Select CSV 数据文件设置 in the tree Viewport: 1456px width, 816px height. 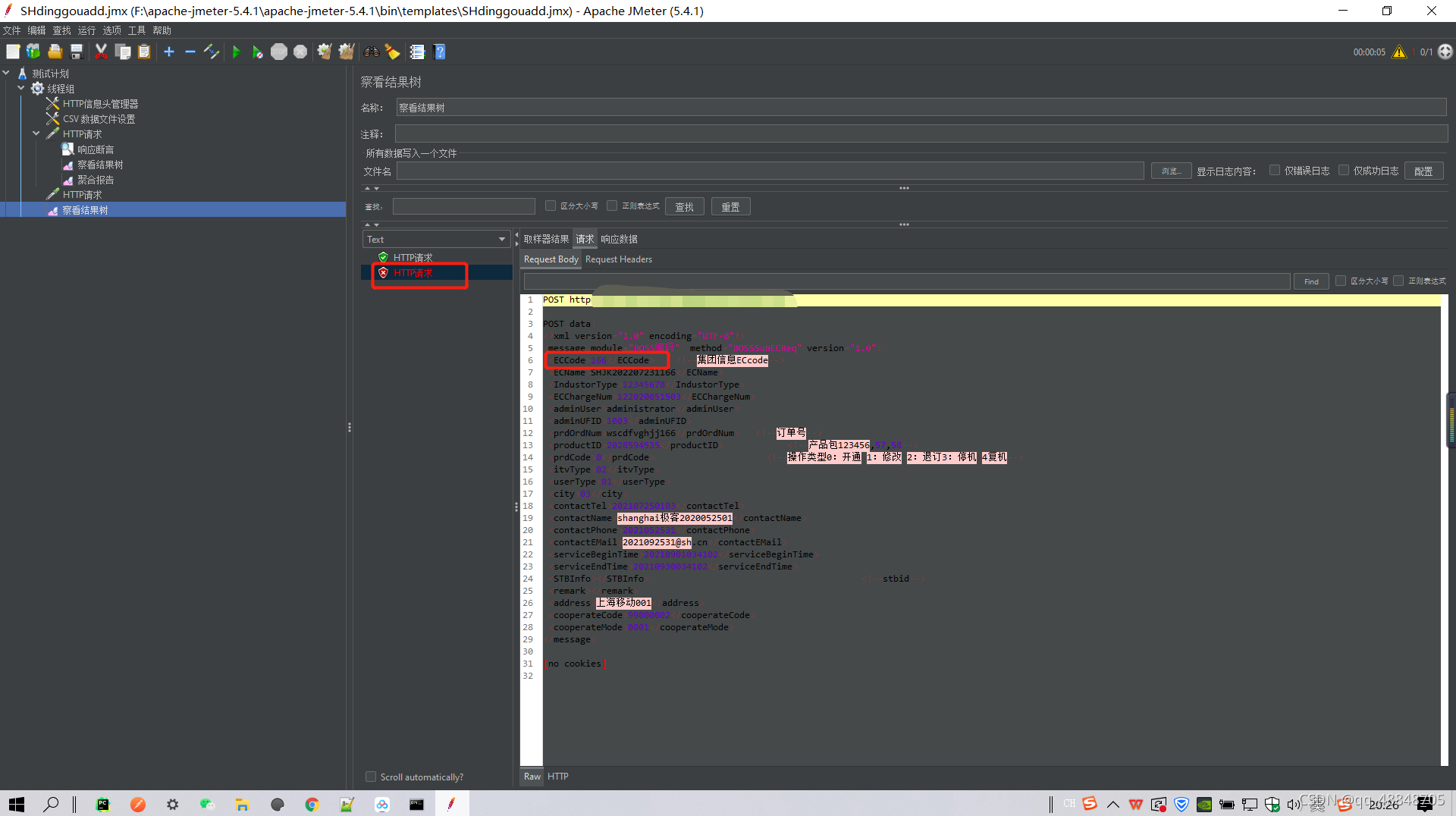99,119
